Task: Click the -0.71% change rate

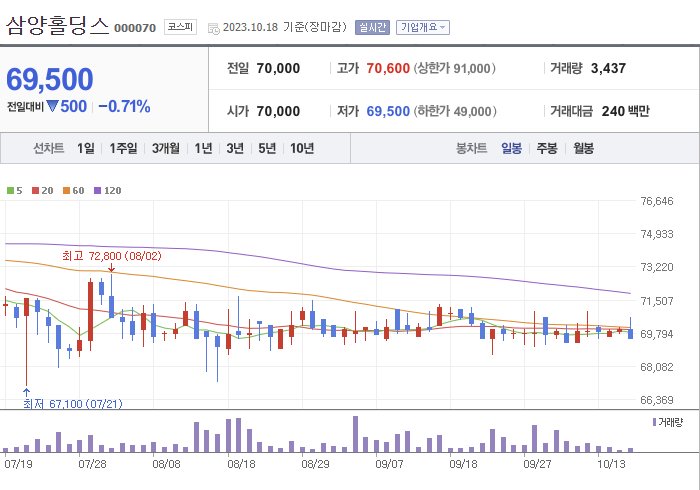Action: pyautogui.click(x=124, y=107)
